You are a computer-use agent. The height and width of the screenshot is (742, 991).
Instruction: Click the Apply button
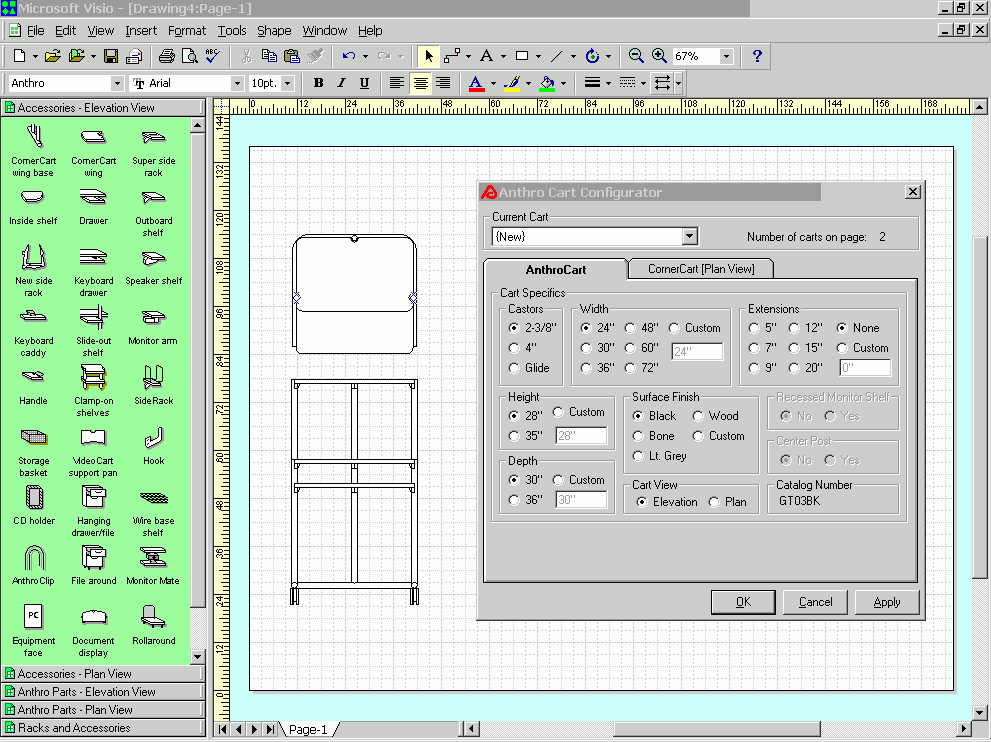coord(886,602)
